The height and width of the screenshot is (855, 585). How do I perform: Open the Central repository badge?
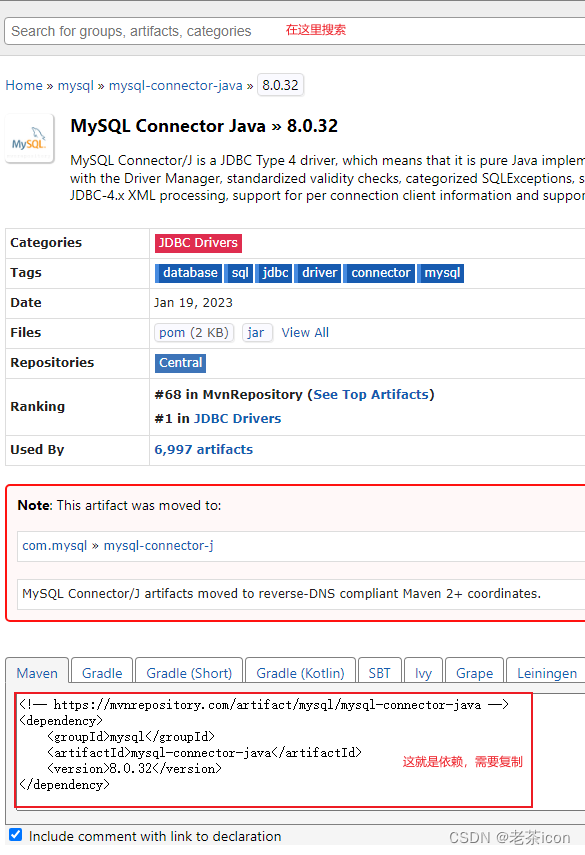tap(180, 363)
